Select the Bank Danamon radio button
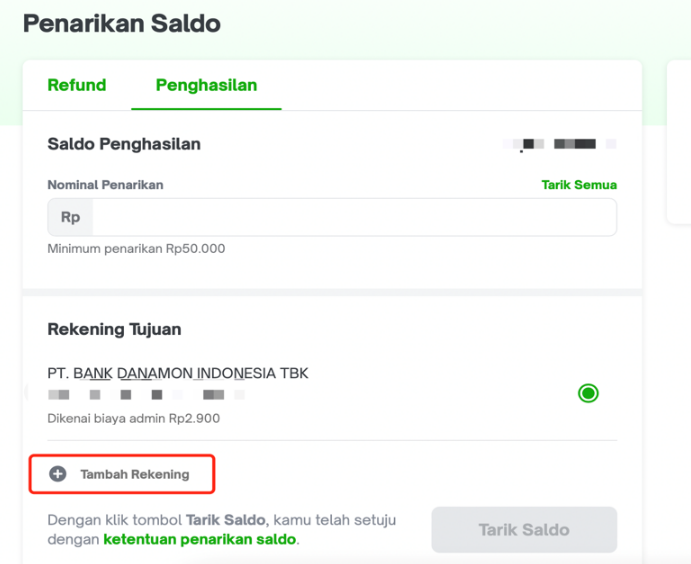The width and height of the screenshot is (691, 564). [x=588, y=393]
